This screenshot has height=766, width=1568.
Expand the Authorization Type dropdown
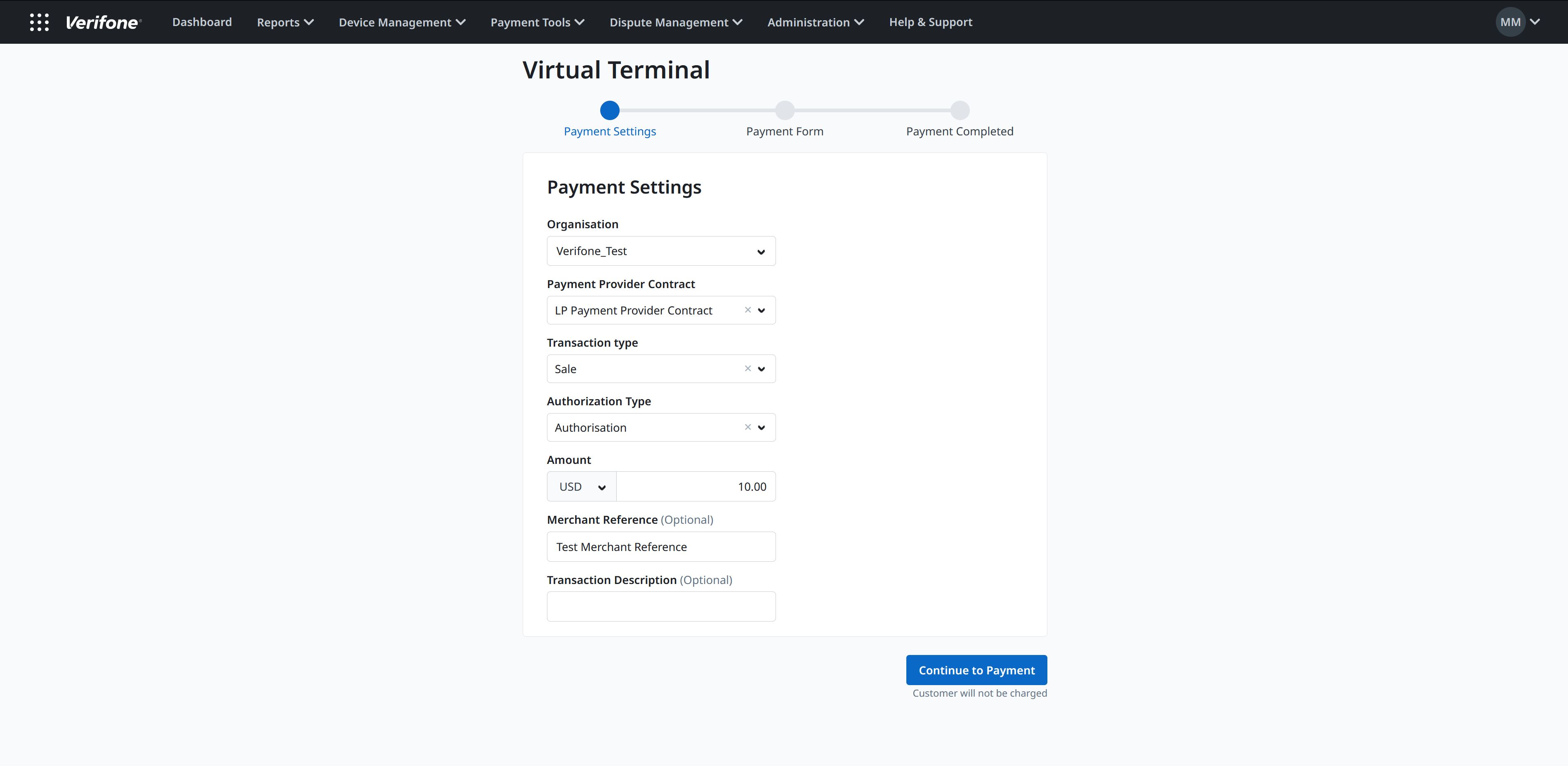pos(762,427)
